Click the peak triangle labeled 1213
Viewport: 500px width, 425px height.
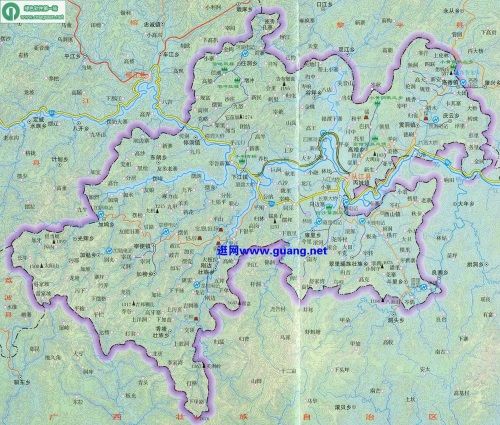[158, 210]
